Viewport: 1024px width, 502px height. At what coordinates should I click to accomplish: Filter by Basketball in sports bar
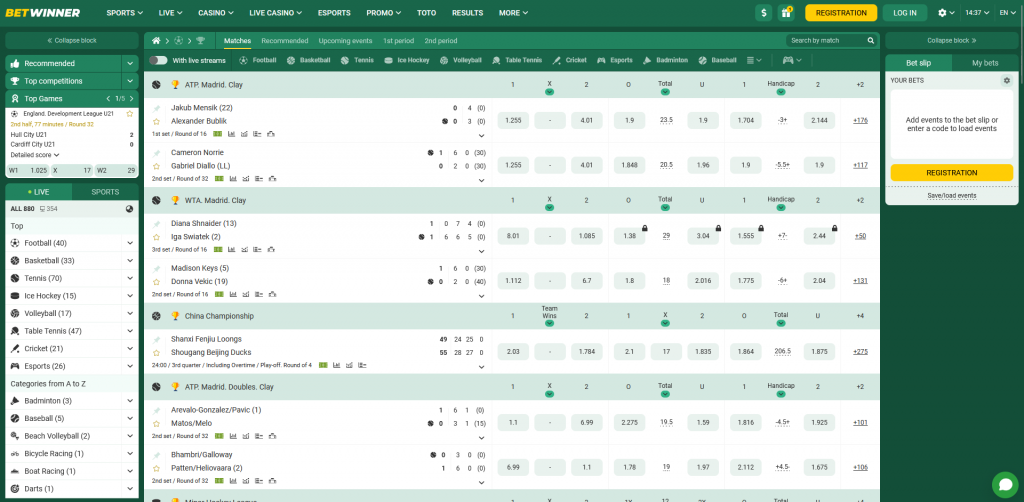308,60
